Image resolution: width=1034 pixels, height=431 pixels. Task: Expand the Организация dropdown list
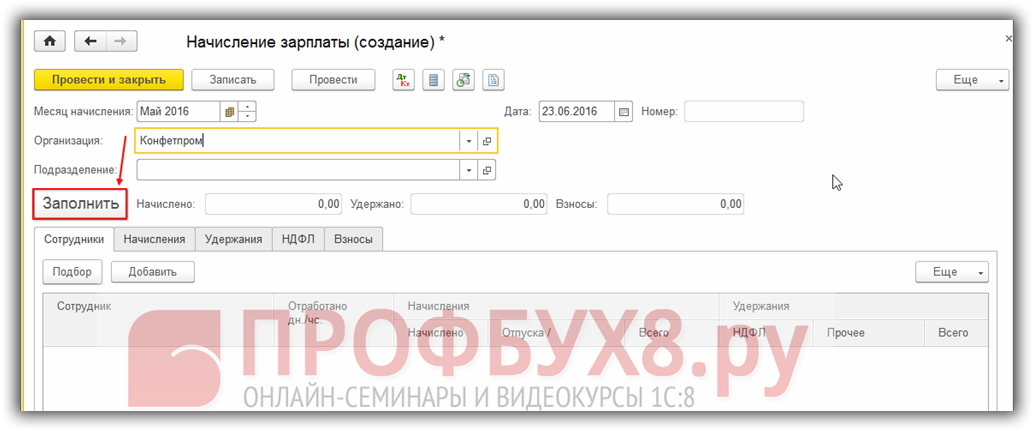click(468, 141)
